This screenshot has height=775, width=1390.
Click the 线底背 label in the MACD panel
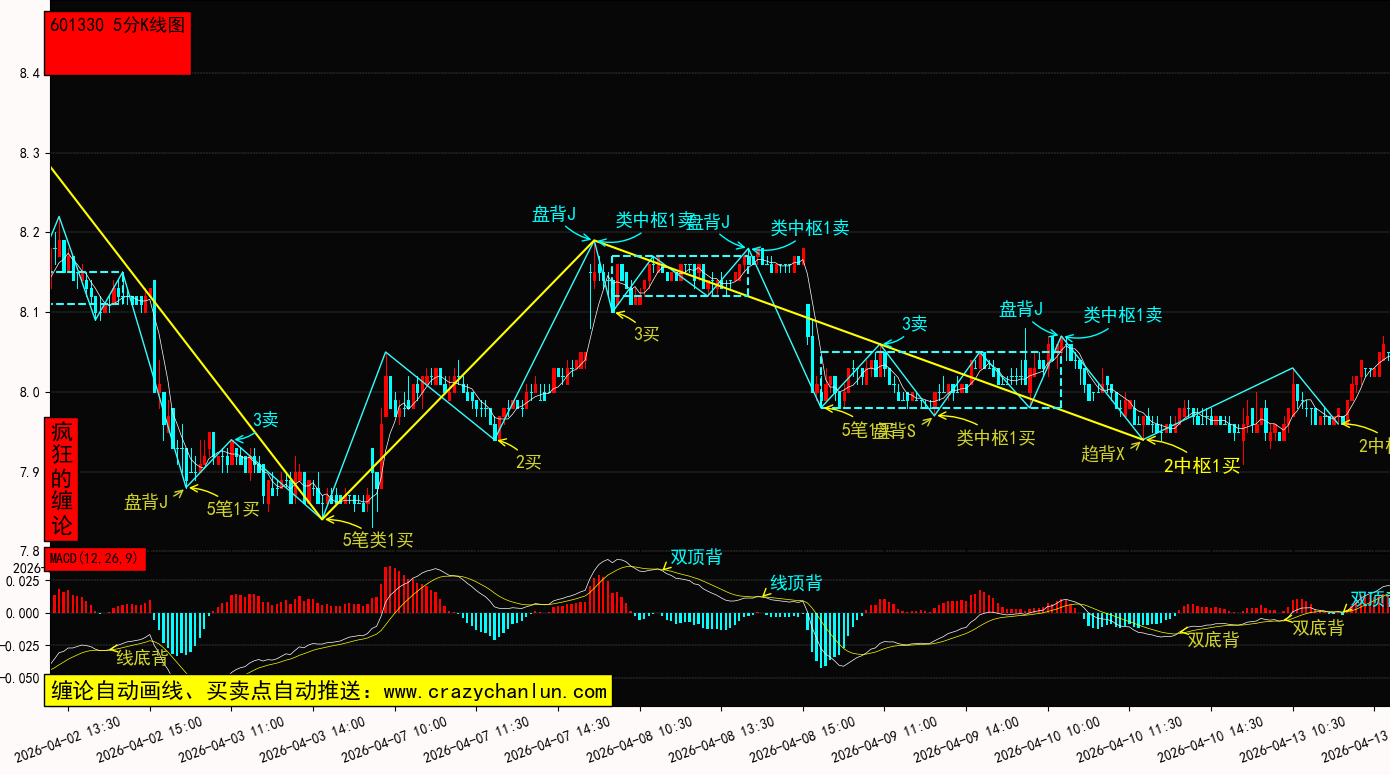142,657
